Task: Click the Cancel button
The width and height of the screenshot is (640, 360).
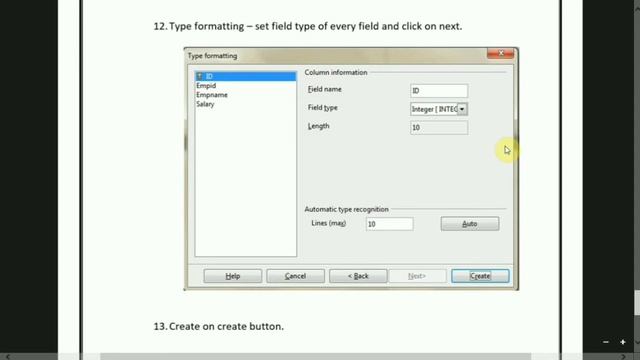Action: pyautogui.click(x=295, y=276)
